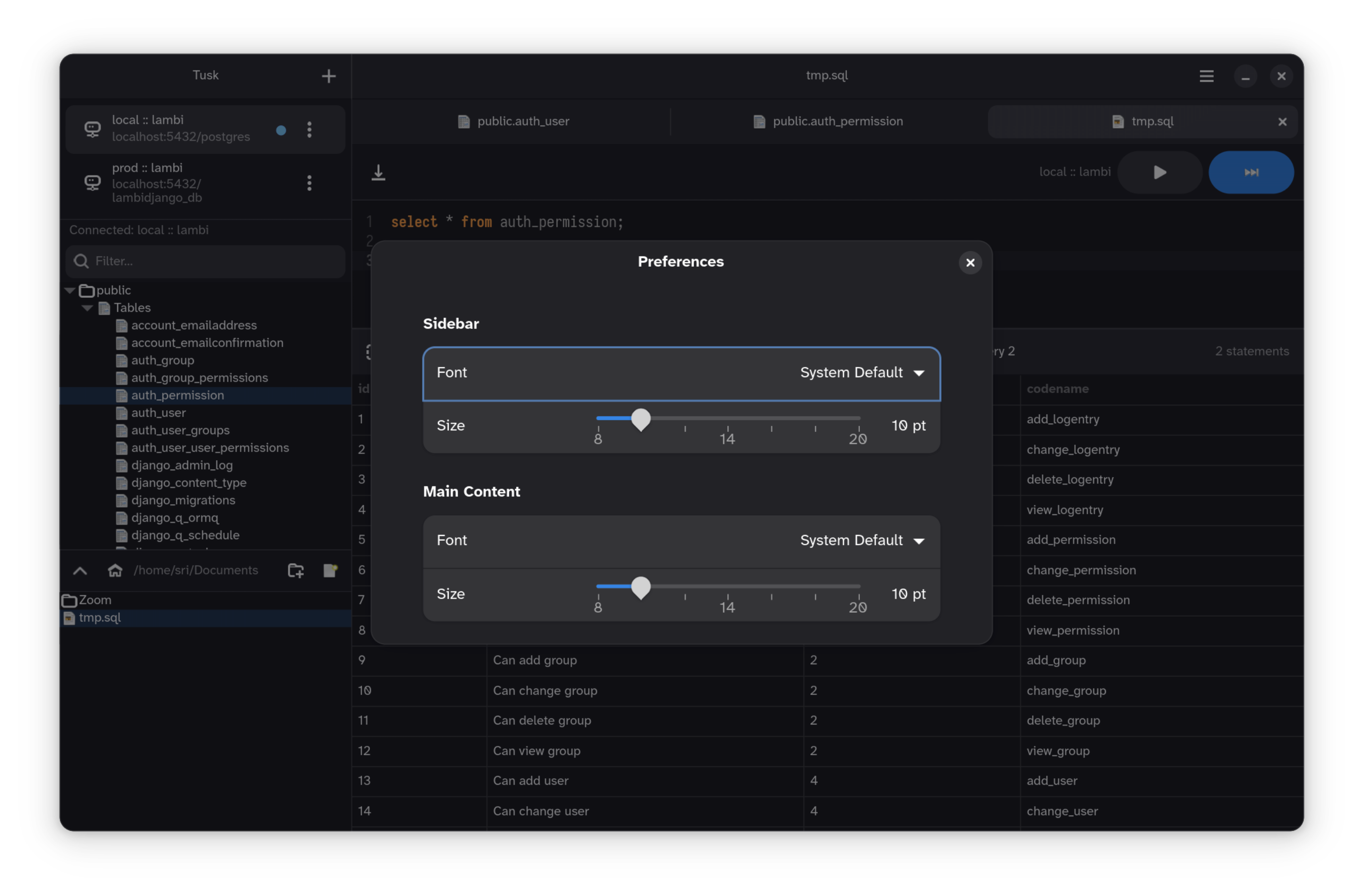Select the auth_user table in the sidebar
The width and height of the screenshot is (1363, 896).
point(158,413)
